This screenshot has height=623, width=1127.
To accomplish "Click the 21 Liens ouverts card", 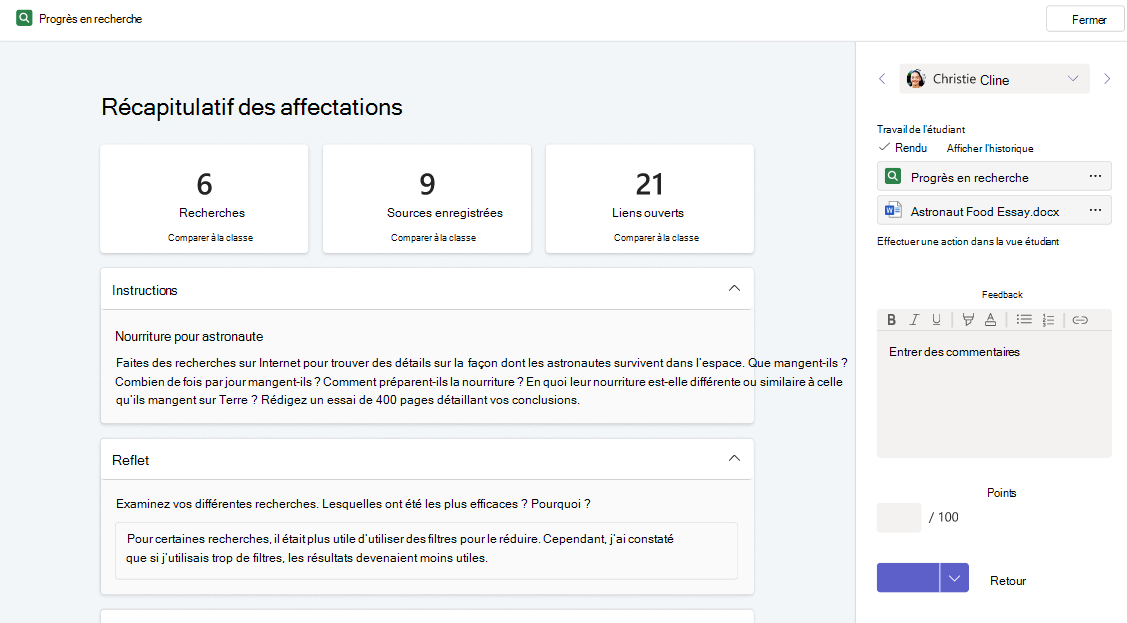I will [x=650, y=199].
